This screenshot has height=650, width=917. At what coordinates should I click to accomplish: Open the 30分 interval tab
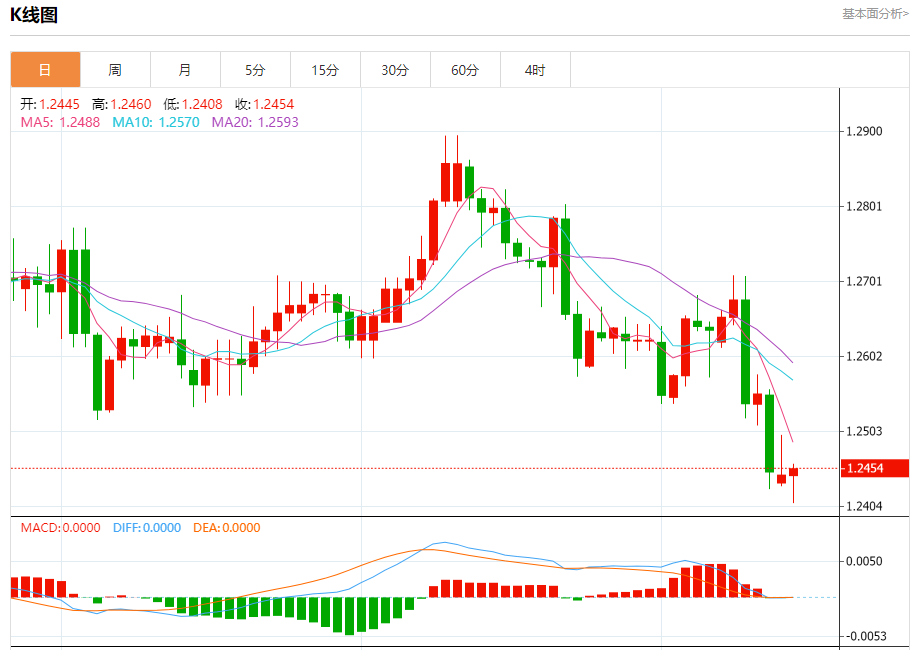tap(395, 70)
